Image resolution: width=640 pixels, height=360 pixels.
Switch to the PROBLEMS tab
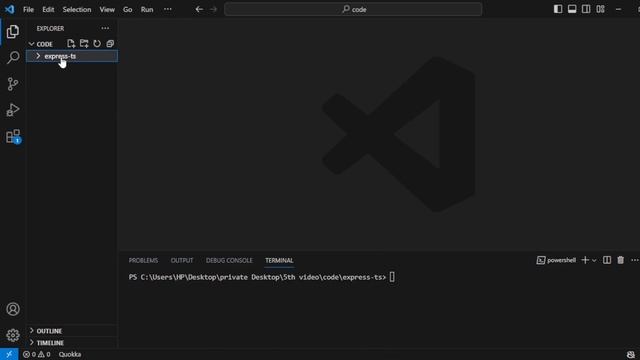click(143, 260)
